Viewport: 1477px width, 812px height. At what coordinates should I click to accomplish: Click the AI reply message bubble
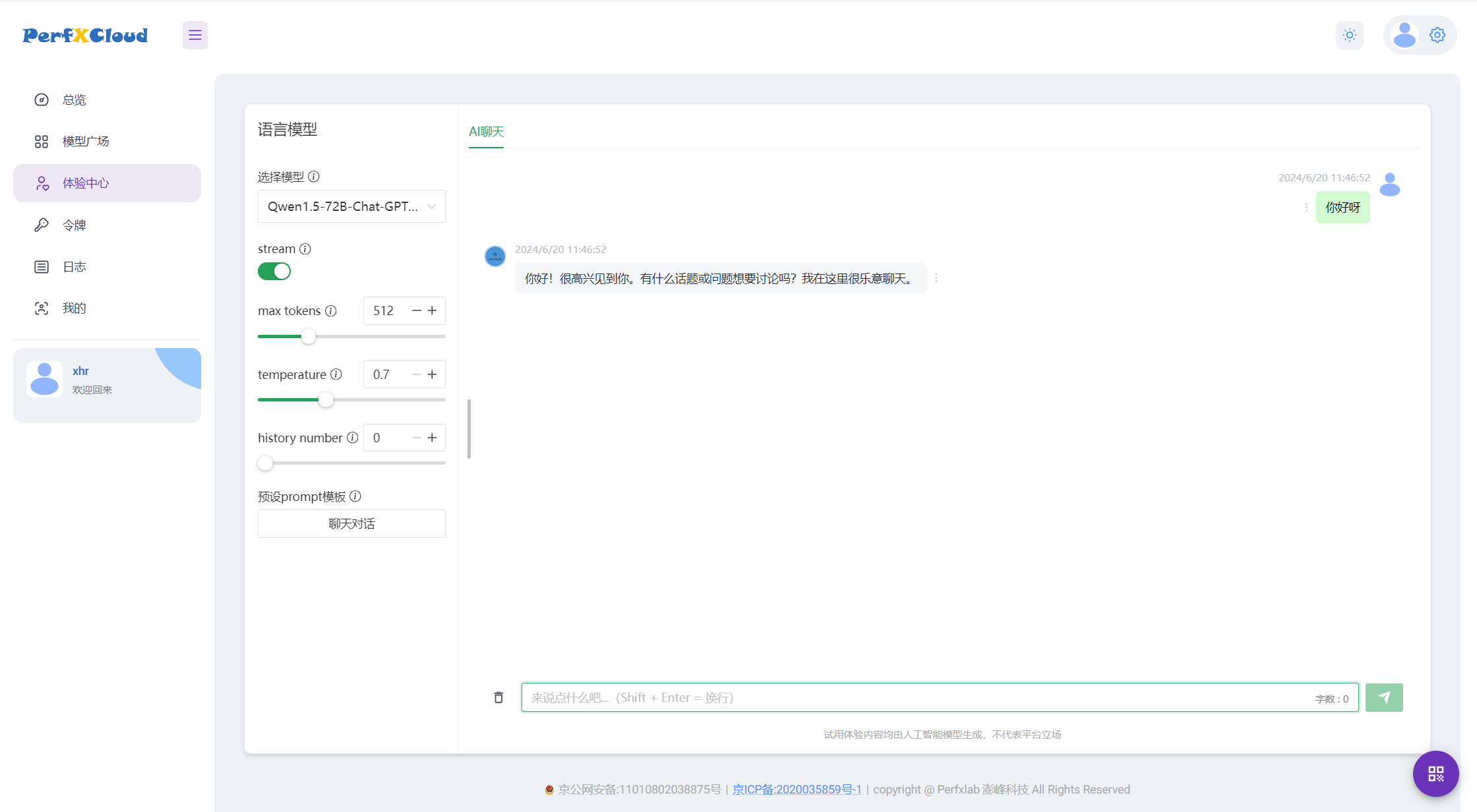point(721,278)
